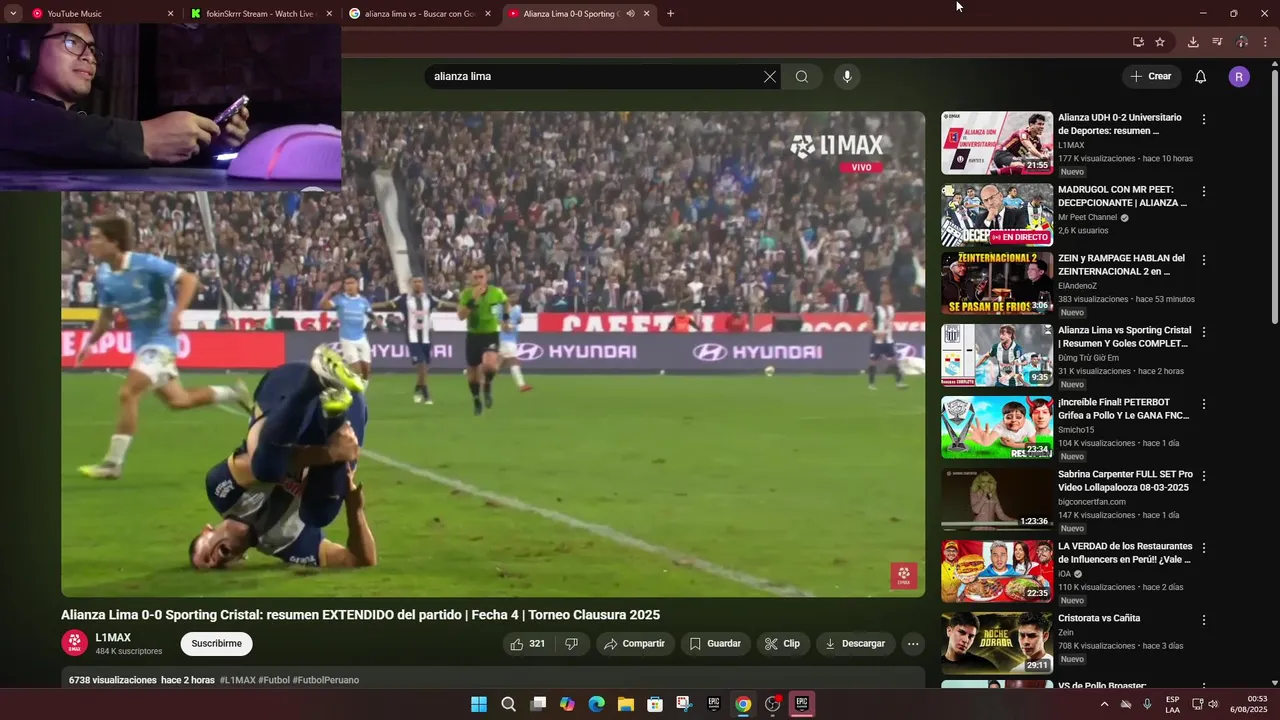1280x720 pixels.
Task: Open Snipping Tool from taskbar
Action: click(684, 704)
